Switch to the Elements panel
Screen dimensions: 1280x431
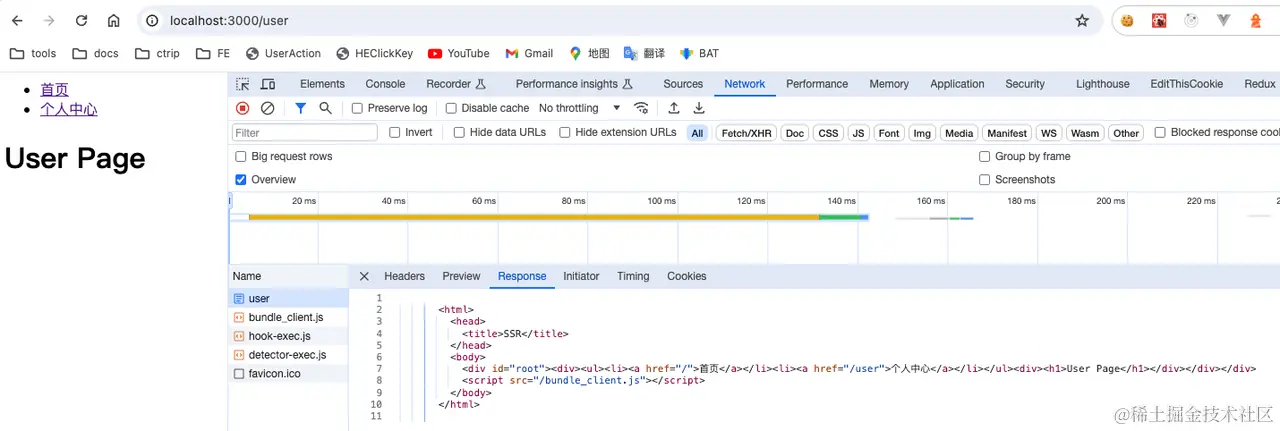coord(322,84)
